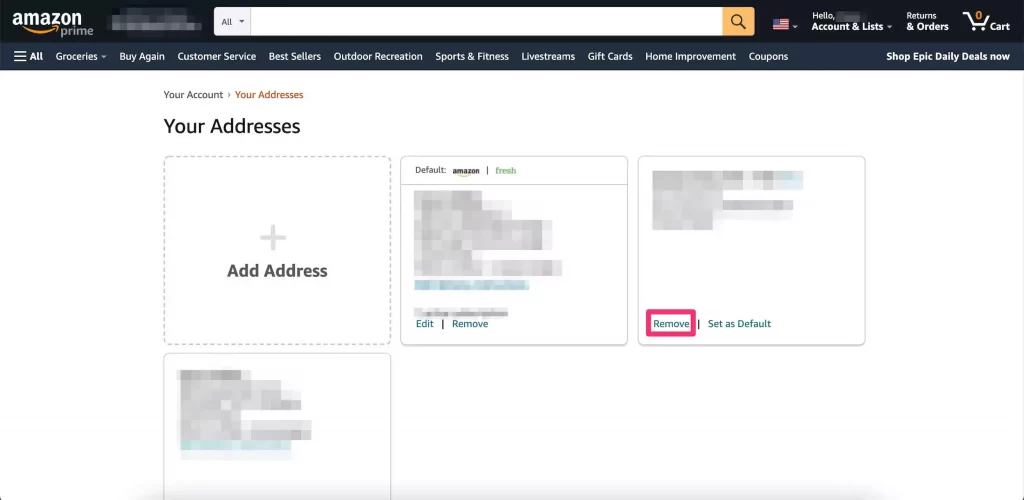Select Gift Cards in navigation bar
Image resolution: width=1024 pixels, height=500 pixels.
[610, 57]
